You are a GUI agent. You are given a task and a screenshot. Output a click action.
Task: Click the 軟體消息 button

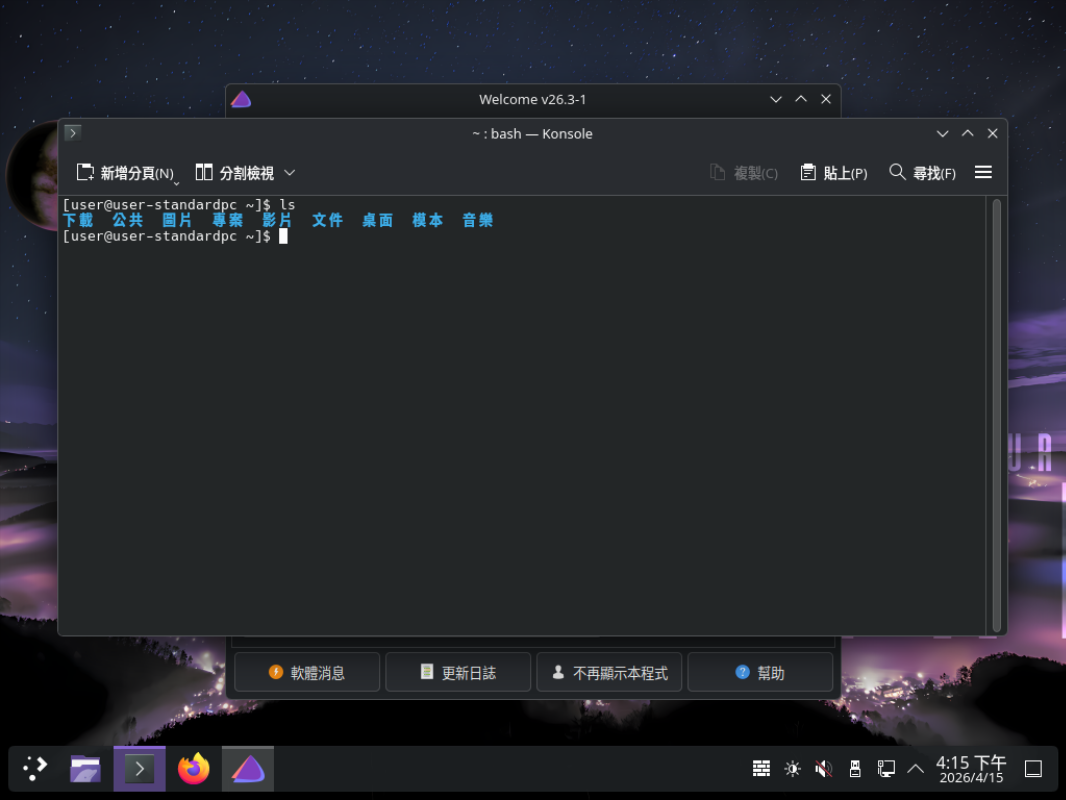tap(307, 673)
